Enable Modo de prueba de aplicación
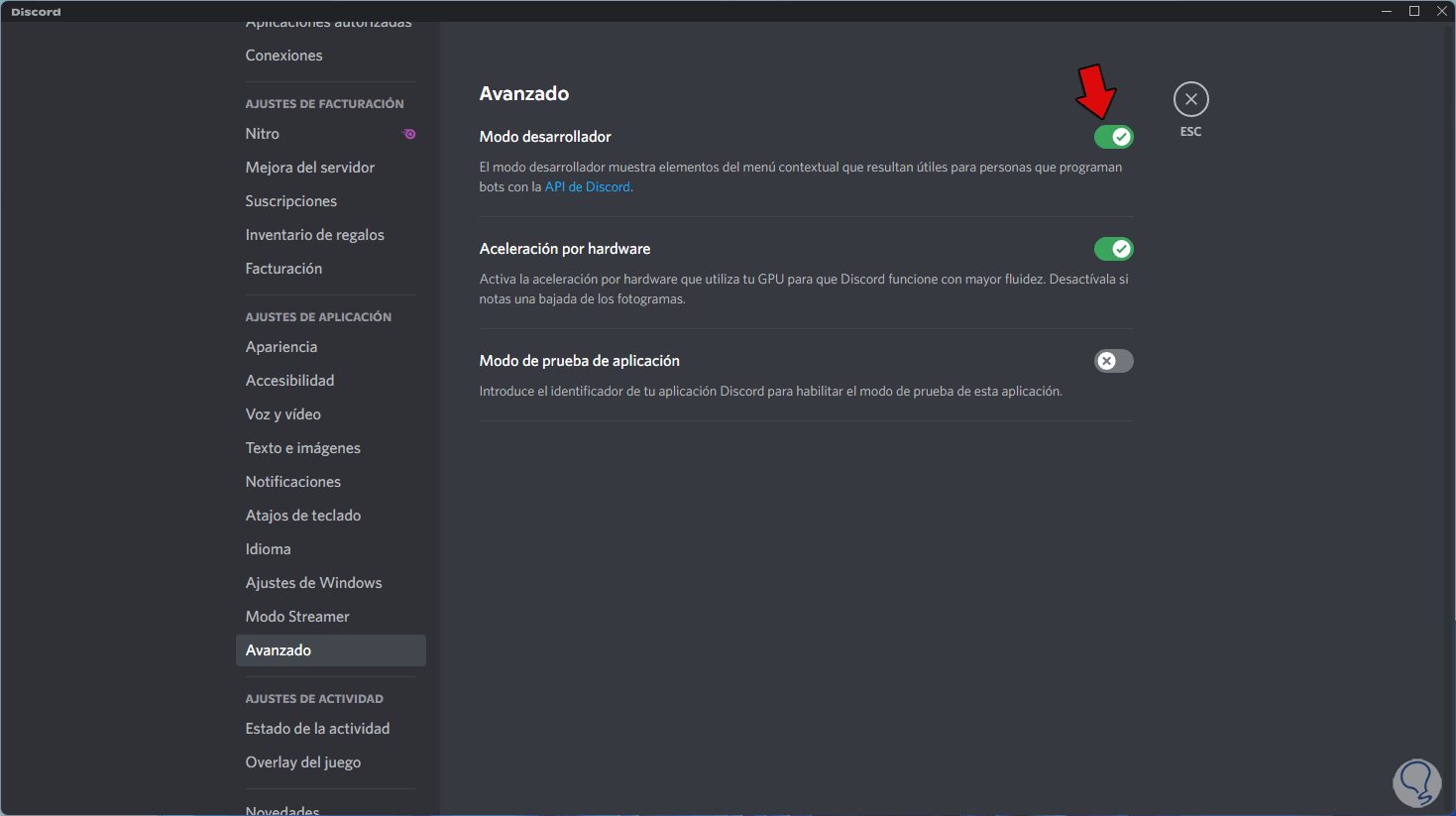Image resolution: width=1456 pixels, height=816 pixels. (1113, 361)
